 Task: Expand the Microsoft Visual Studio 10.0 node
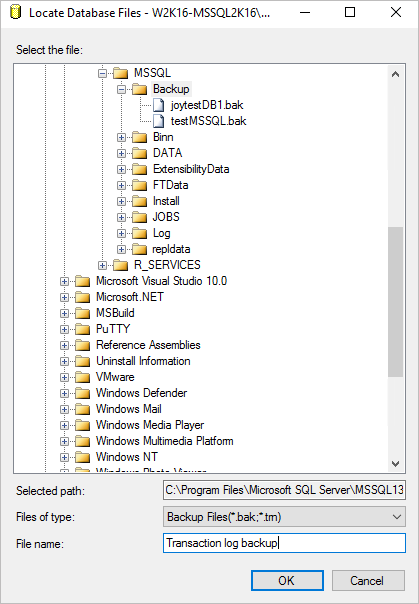coord(64,281)
